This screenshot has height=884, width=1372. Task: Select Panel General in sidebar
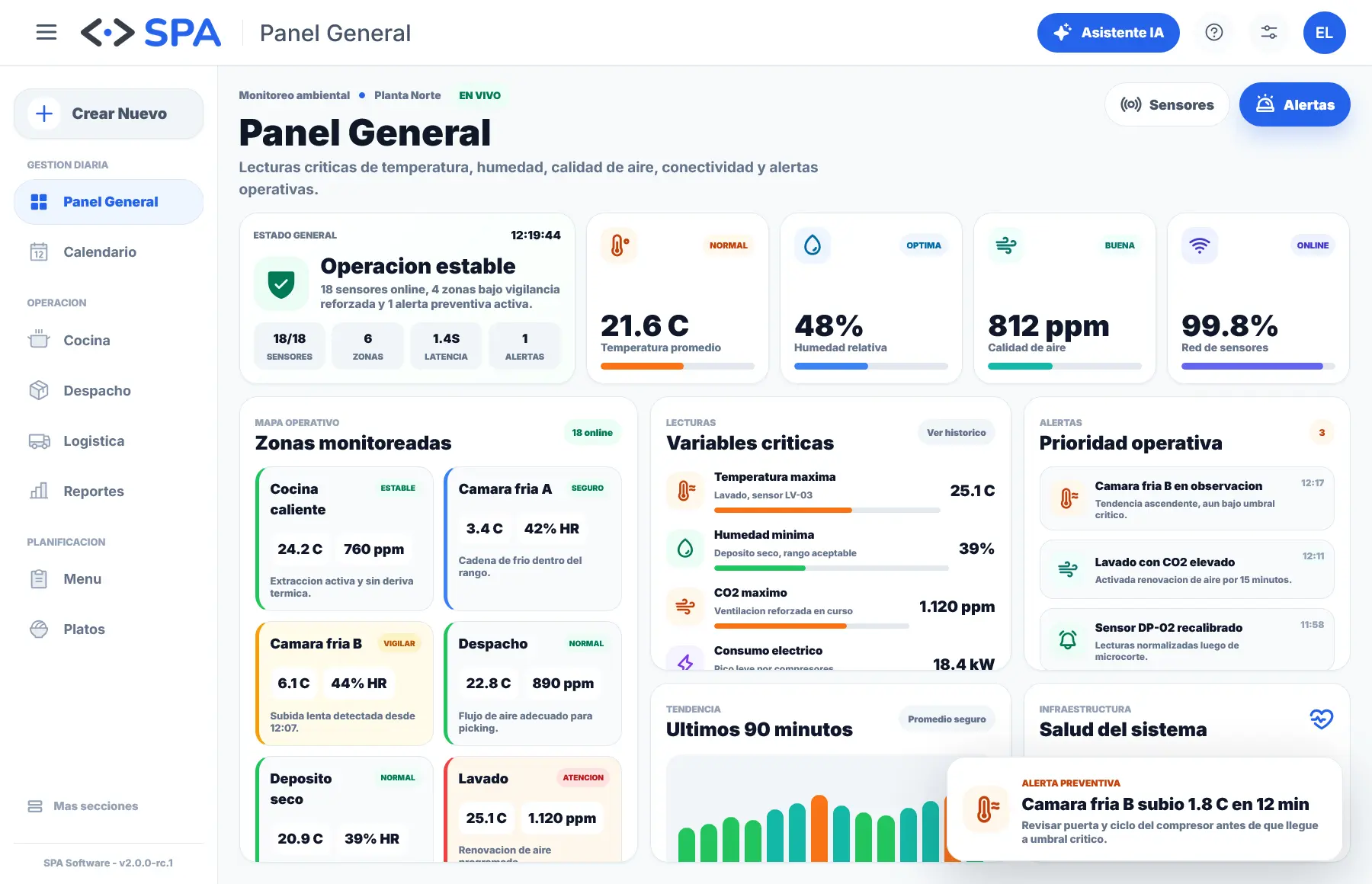[x=109, y=202]
